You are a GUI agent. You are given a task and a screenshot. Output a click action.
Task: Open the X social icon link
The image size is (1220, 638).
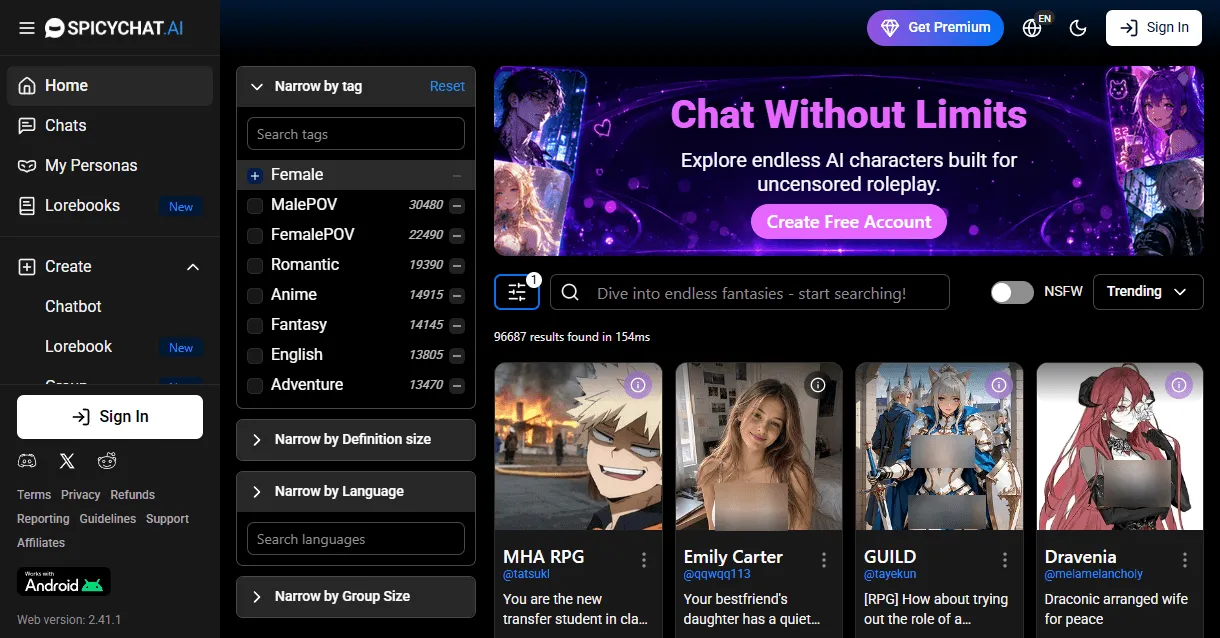(67, 461)
